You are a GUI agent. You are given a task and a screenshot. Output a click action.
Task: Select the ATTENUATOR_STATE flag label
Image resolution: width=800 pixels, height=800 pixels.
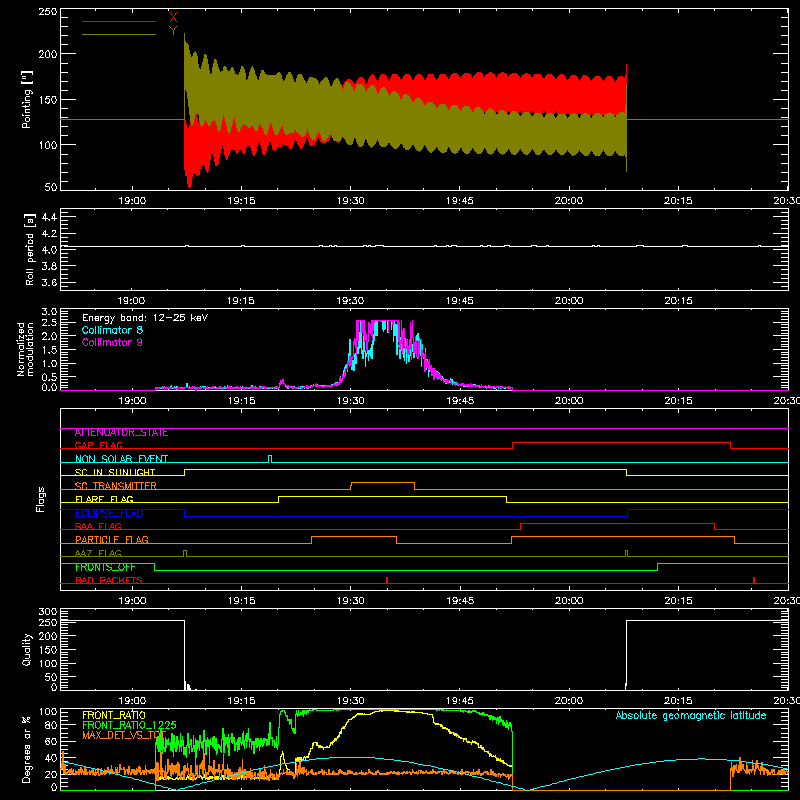(x=121, y=433)
